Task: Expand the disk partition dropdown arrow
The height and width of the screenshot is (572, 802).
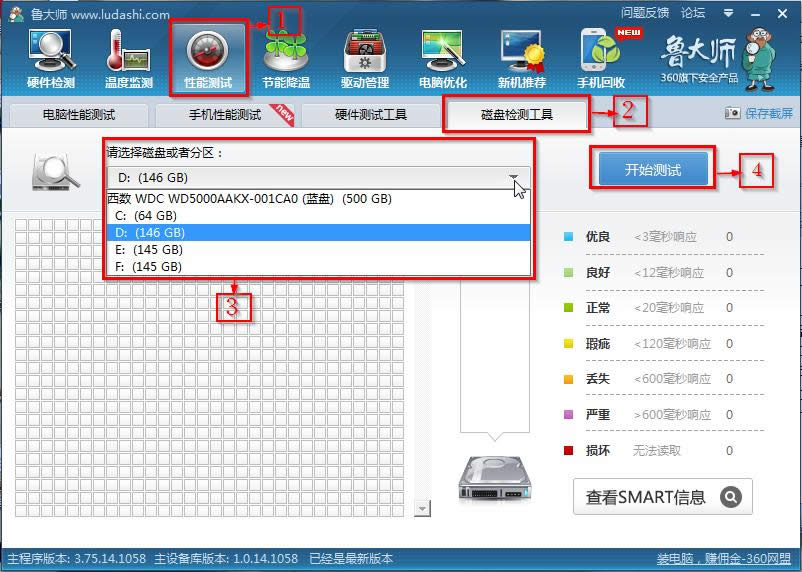Action: (x=514, y=178)
